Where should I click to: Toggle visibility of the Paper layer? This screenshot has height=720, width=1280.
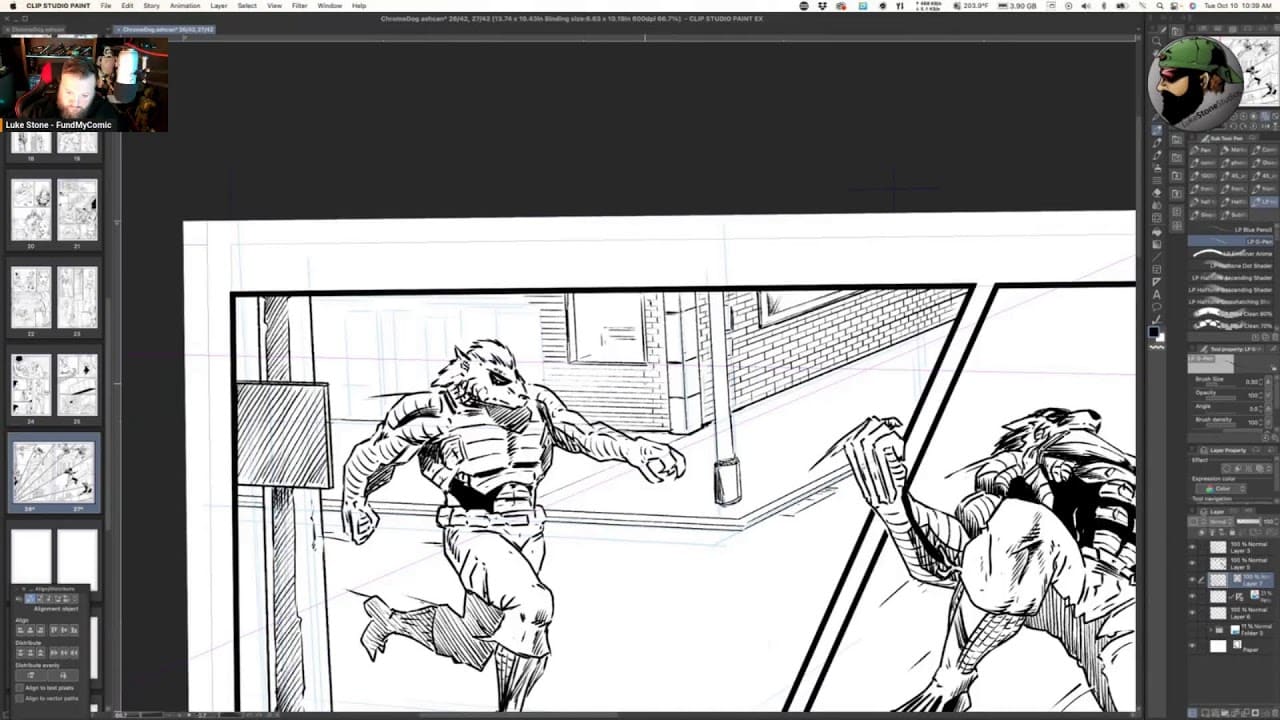point(1191,646)
